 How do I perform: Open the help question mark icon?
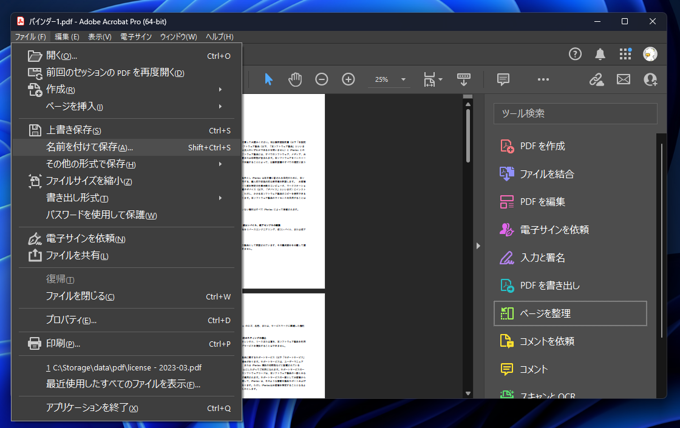tap(575, 54)
